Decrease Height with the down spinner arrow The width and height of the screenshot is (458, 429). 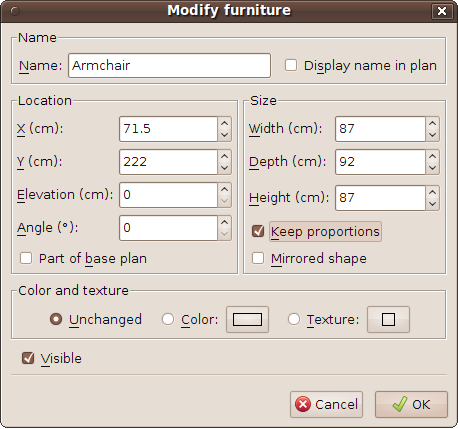click(x=433, y=204)
